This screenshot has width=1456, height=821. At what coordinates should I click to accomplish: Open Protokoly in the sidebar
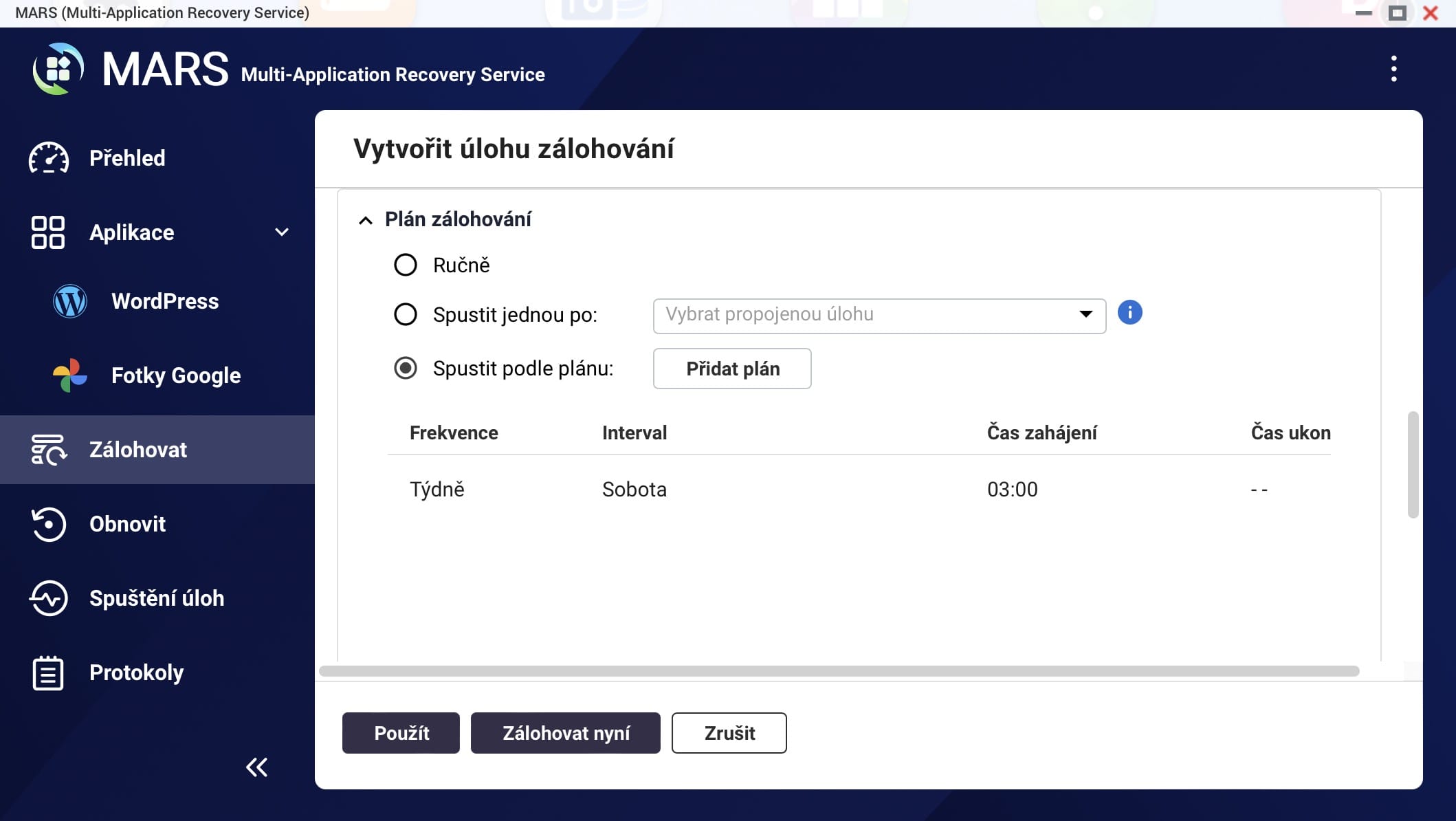tap(136, 672)
